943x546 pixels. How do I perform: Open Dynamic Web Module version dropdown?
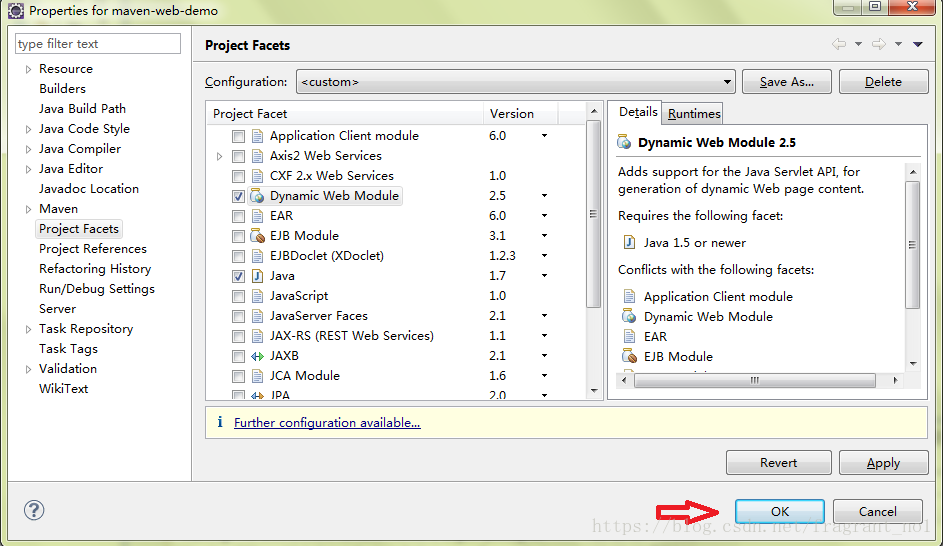coord(544,195)
